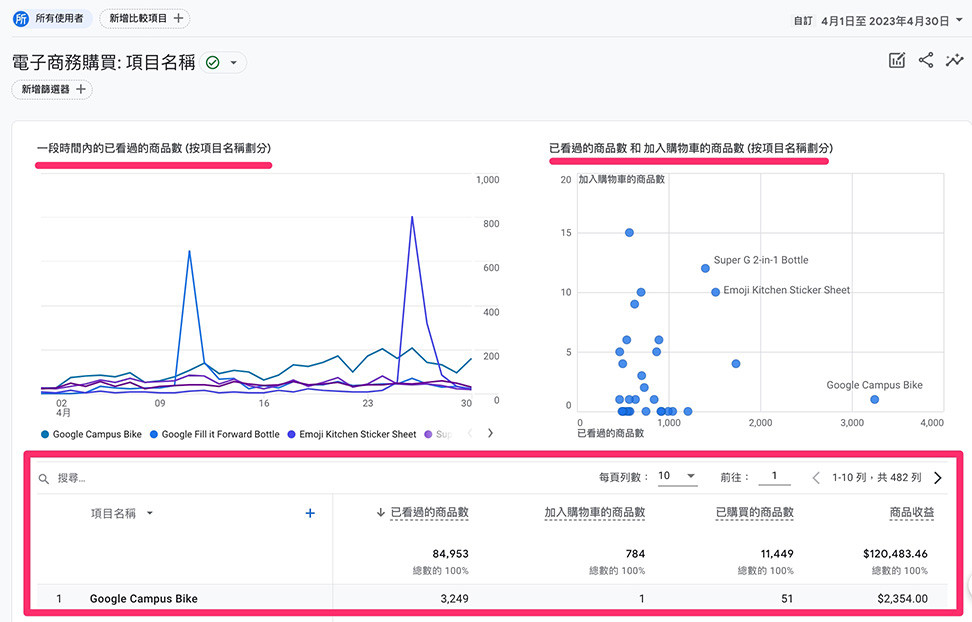This screenshot has height=622, width=972.
Task: Sort by 已購買的商品數 column header
Action: tap(754, 512)
